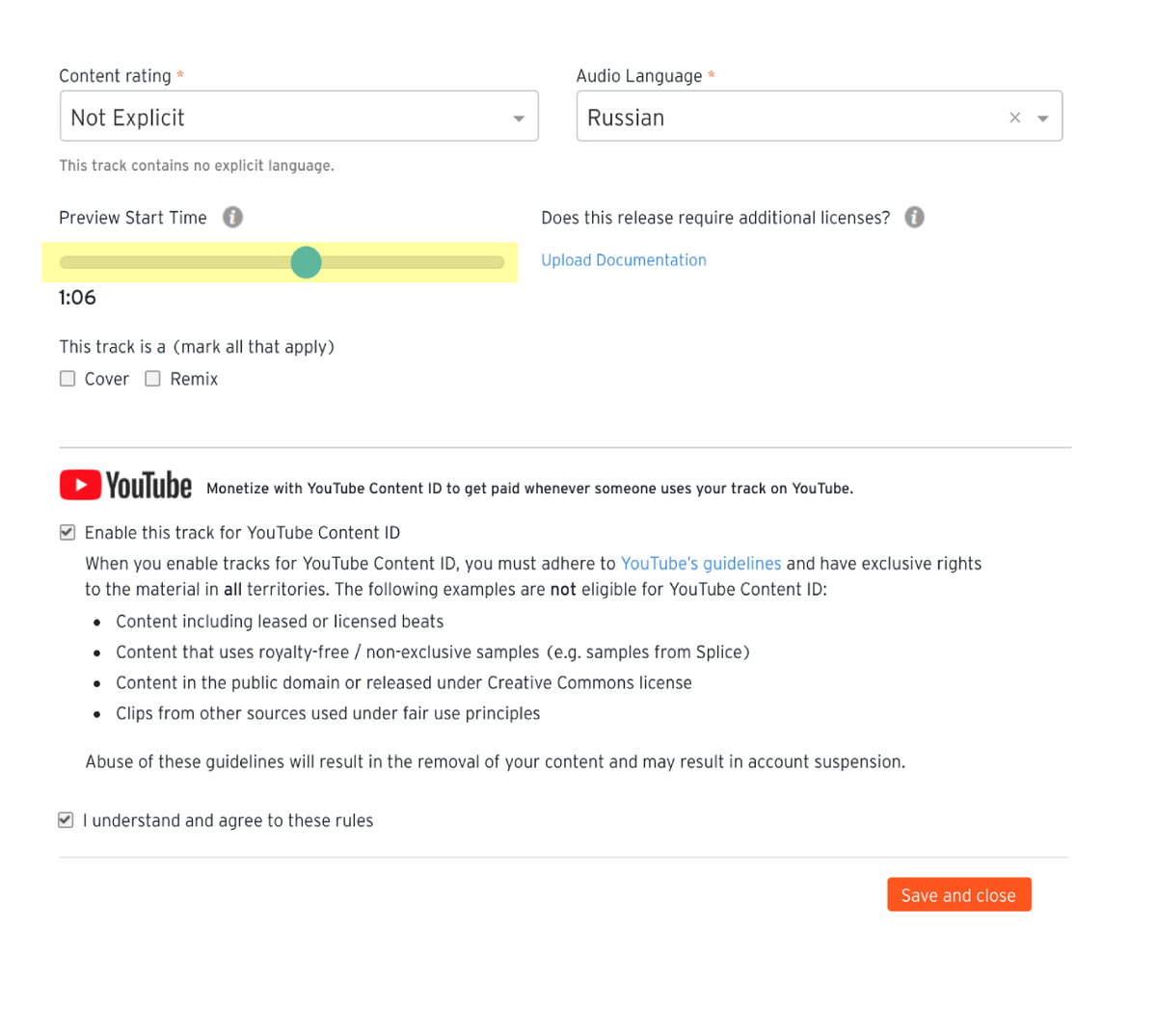Image resolution: width=1157 pixels, height=1036 pixels.
Task: Expand the Audio Language dropdown arrow
Action: click(x=1042, y=119)
